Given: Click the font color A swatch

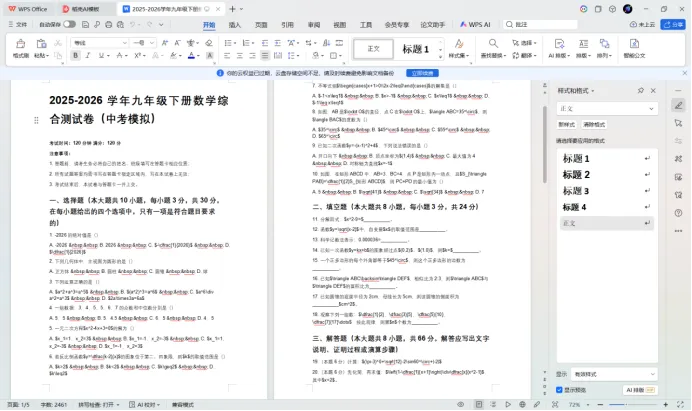Looking at the screenshot, I should (191, 56).
